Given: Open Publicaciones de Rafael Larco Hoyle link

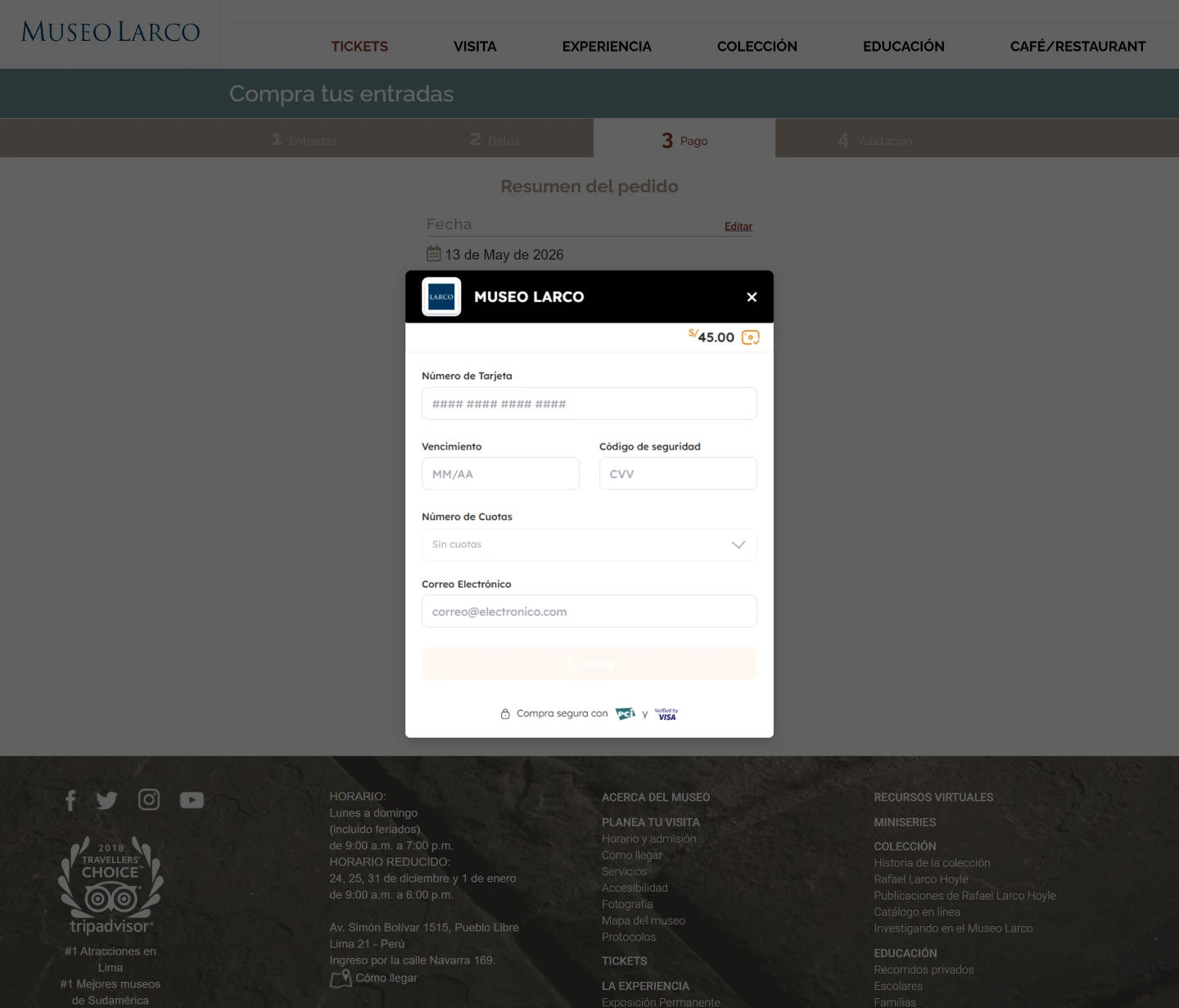Looking at the screenshot, I should 964,896.
